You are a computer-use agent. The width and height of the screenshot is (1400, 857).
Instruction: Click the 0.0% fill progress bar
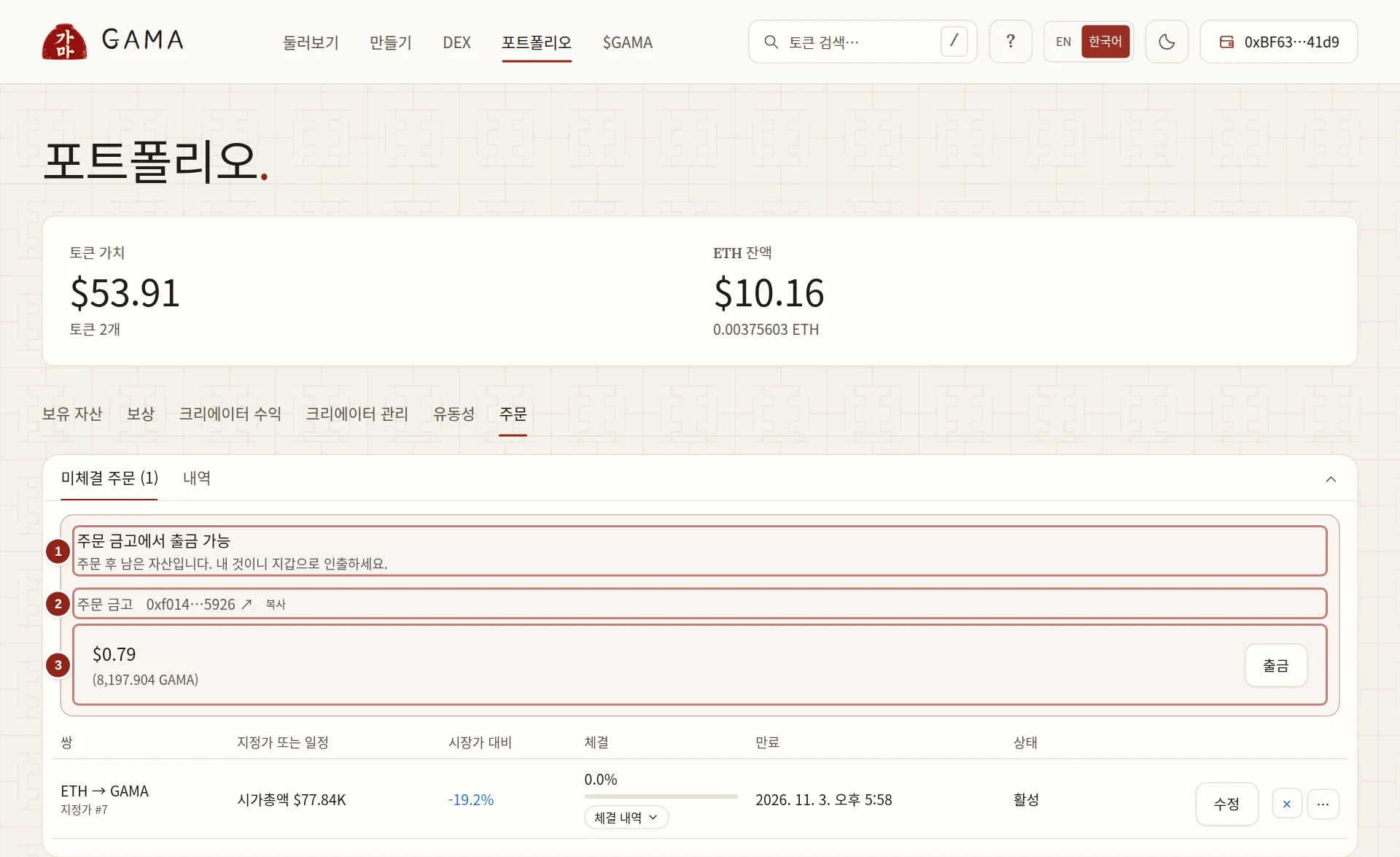(661, 796)
